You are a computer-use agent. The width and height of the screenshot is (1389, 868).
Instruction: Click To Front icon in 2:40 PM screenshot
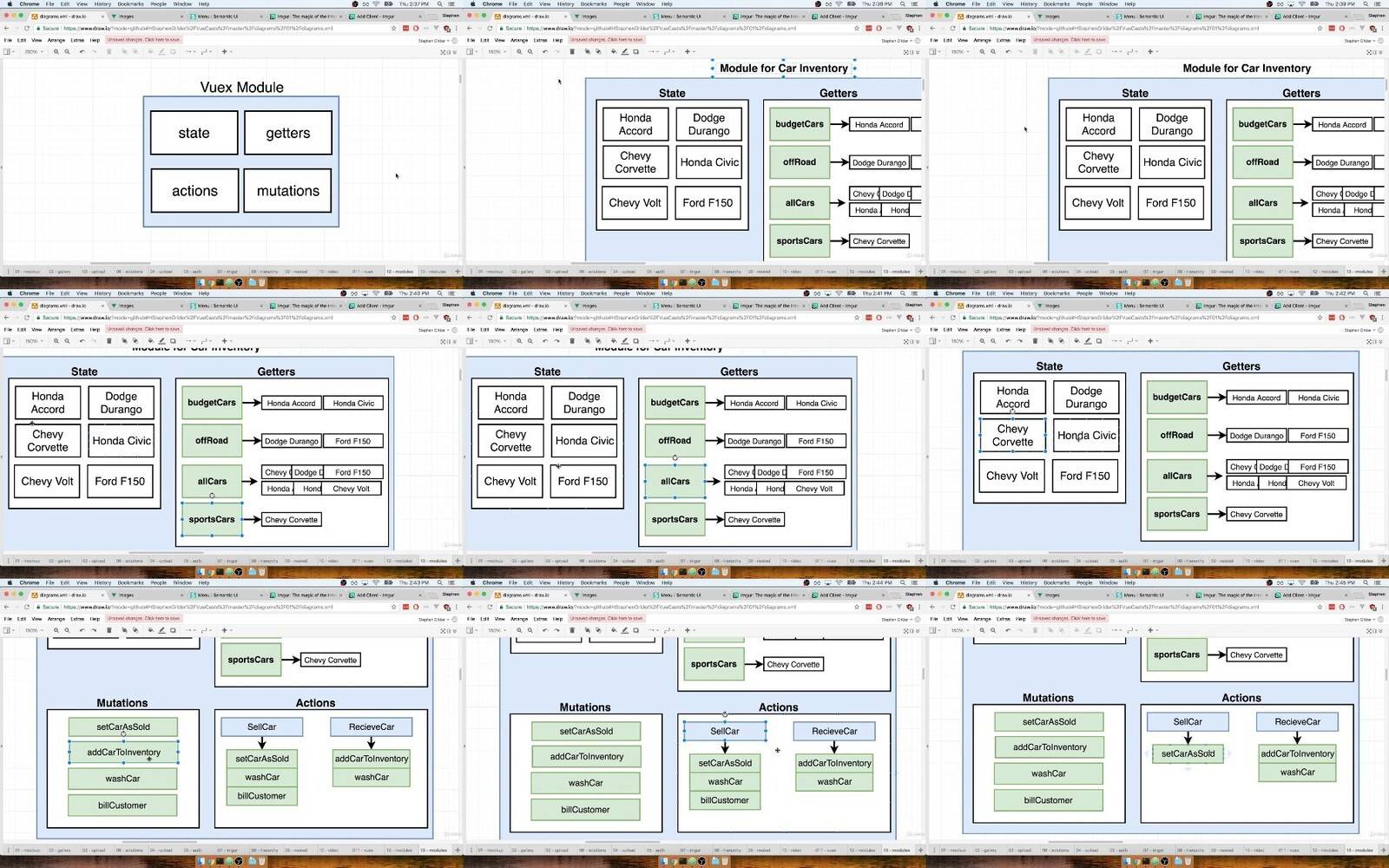[x=124, y=341]
